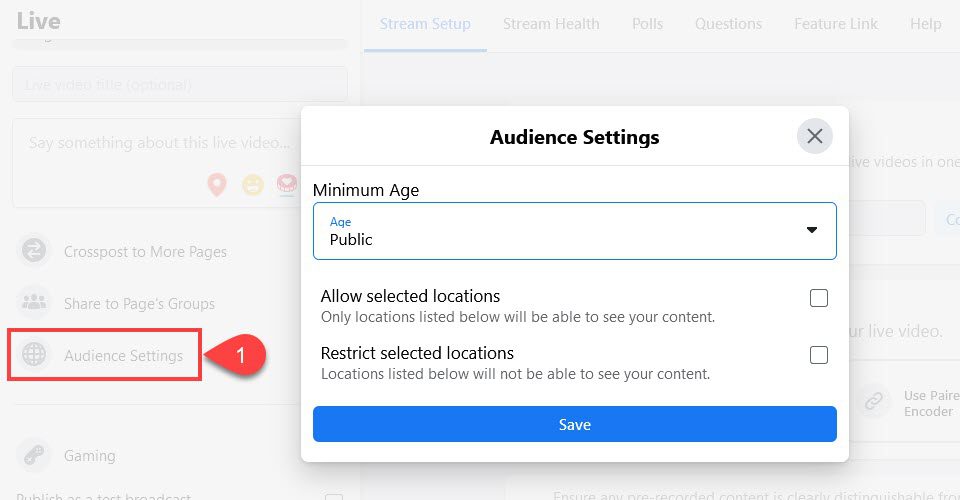Close the Audience Settings dialog
This screenshot has width=960, height=500.
(814, 136)
